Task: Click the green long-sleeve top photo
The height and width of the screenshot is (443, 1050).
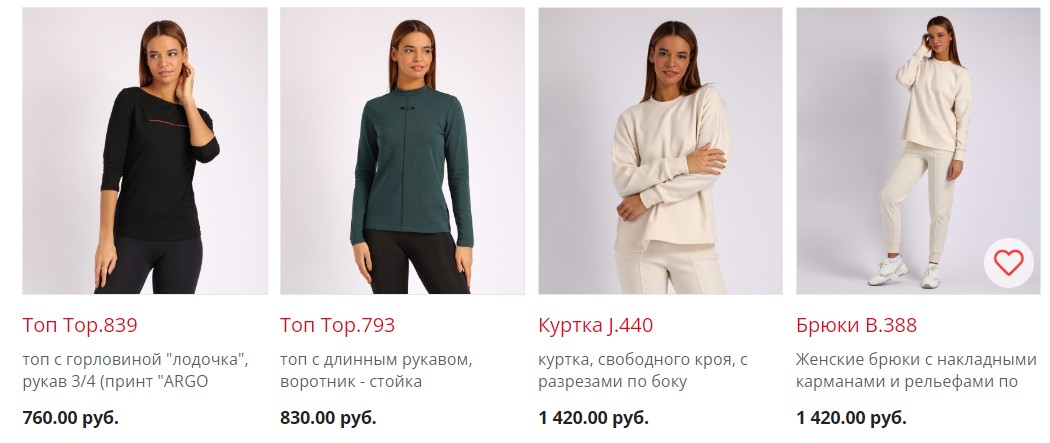Action: [402, 151]
